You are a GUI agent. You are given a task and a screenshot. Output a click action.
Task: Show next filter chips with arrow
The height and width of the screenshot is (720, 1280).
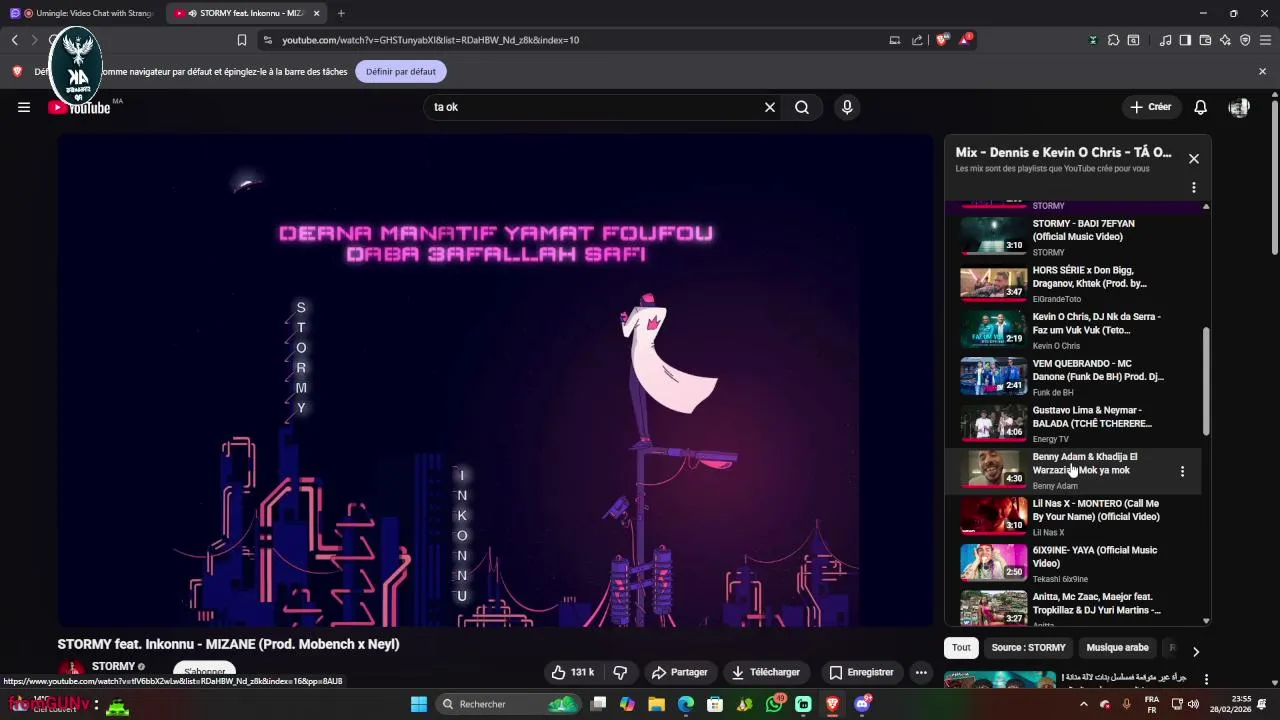click(x=1196, y=651)
